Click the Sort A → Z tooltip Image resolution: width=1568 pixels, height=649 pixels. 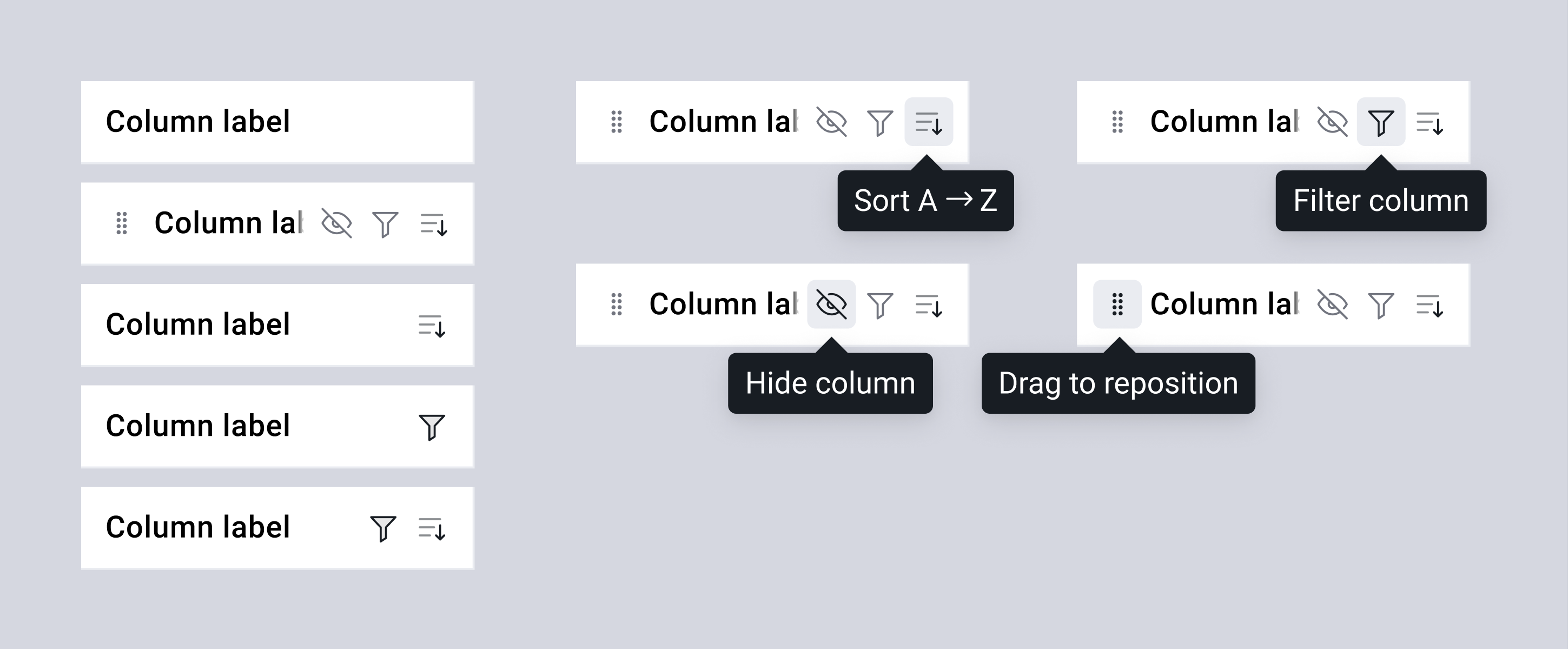click(x=926, y=200)
